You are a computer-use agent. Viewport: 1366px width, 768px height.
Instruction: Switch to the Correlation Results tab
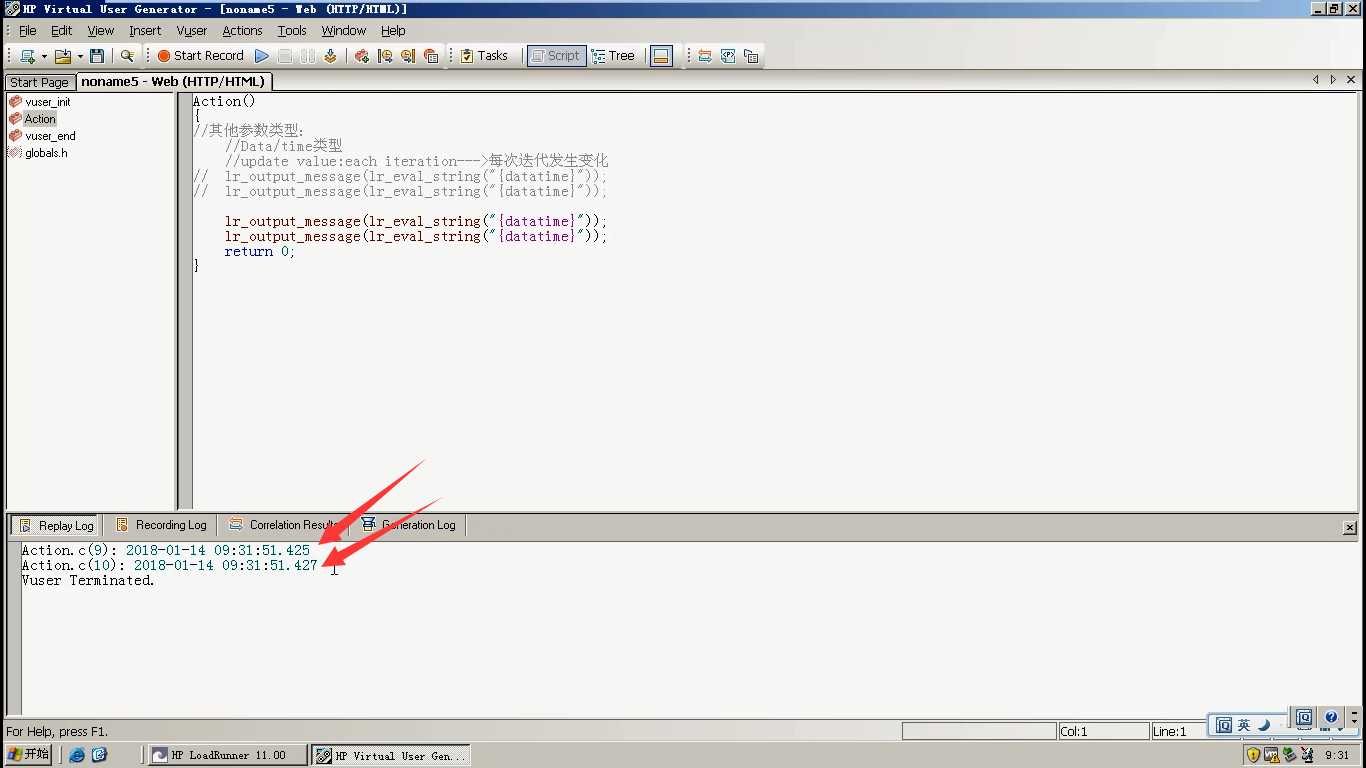click(x=284, y=525)
